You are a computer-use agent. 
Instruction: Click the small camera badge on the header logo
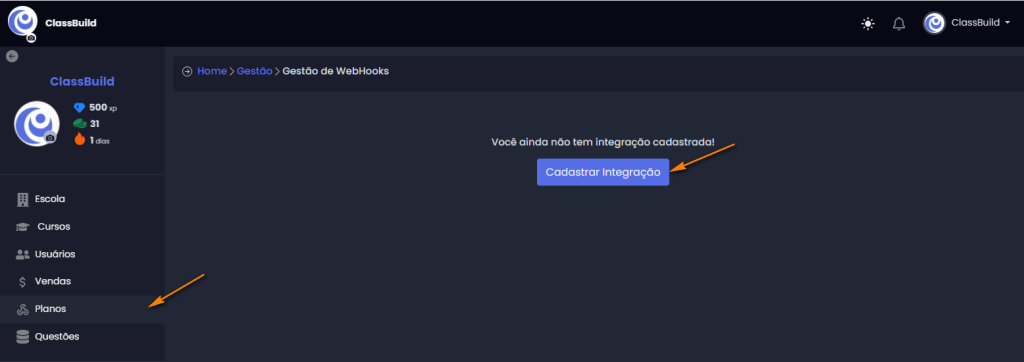point(31,38)
